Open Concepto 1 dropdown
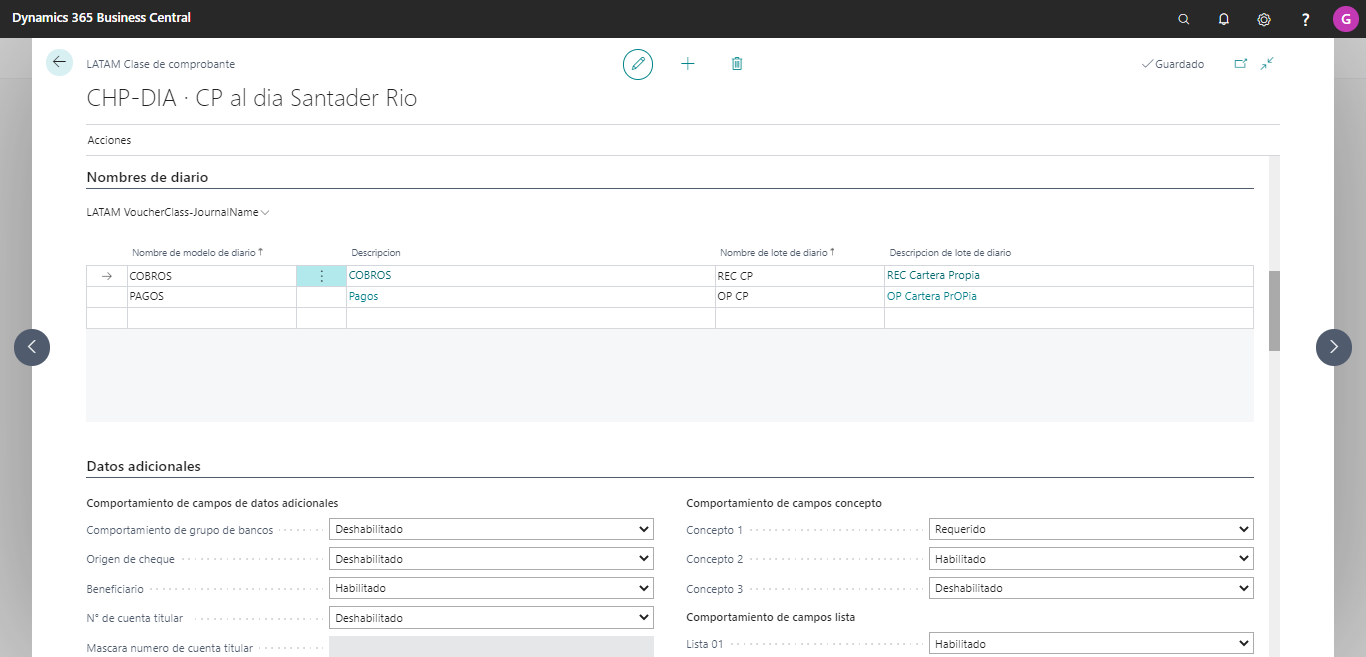Viewport: 1366px width, 657px height. point(1091,529)
